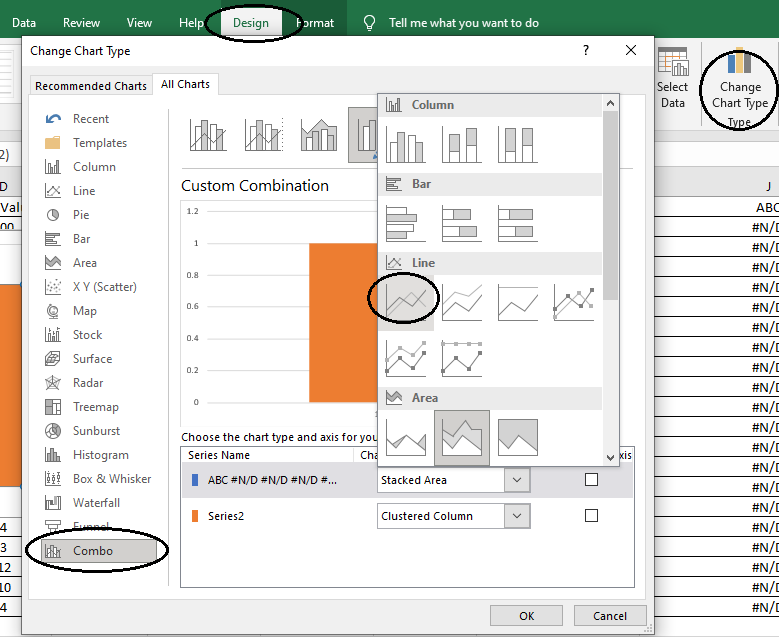Select Templates chart category
779x637 pixels.
[100, 143]
